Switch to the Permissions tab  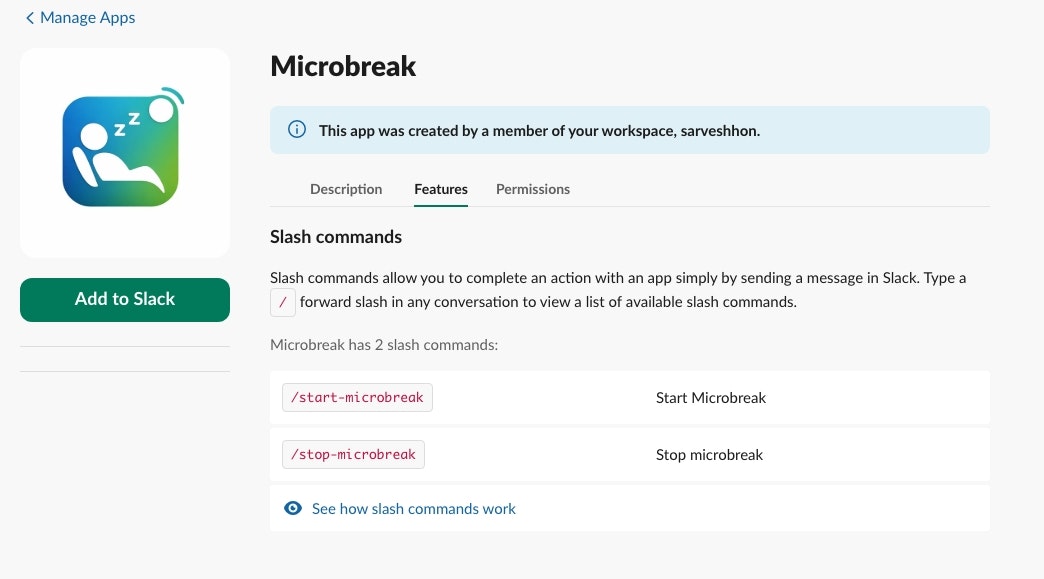tap(533, 189)
